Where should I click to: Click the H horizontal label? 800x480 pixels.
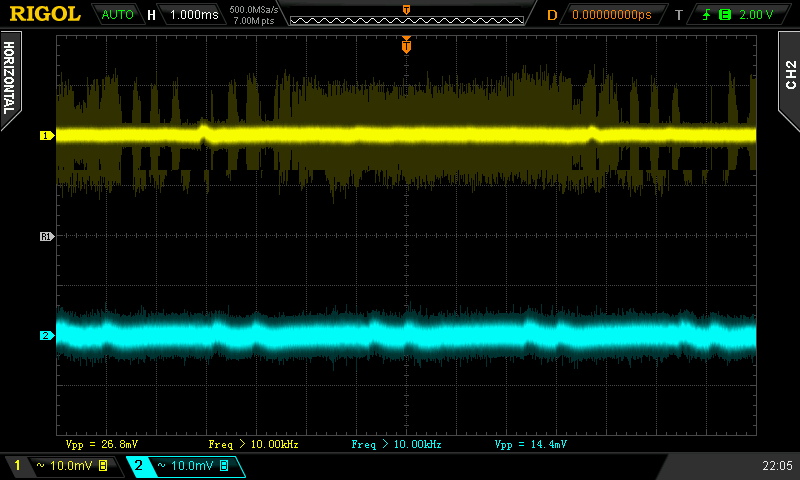[x=151, y=15]
